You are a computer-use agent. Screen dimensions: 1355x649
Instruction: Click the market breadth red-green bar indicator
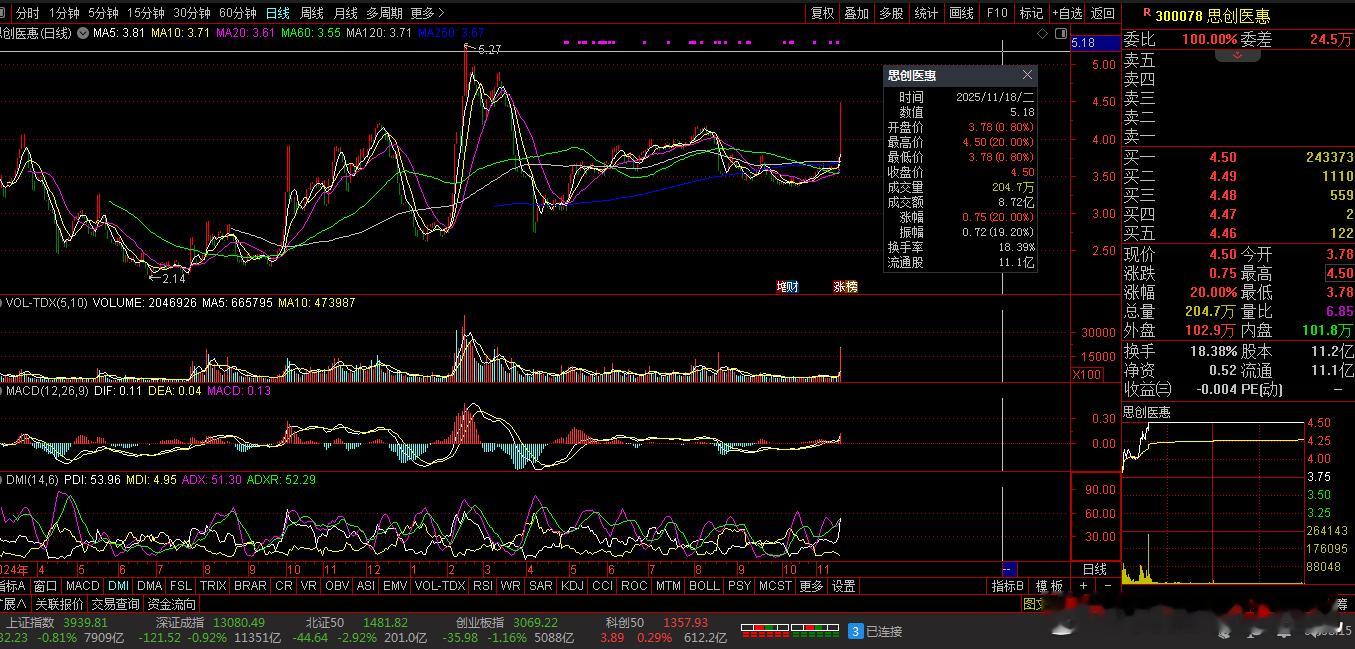[x=789, y=630]
